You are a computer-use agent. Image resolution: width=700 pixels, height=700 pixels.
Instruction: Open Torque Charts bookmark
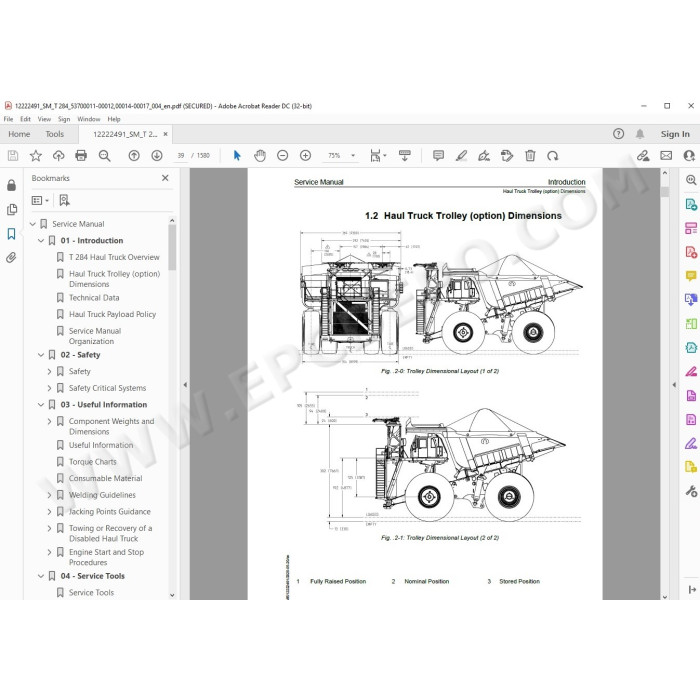93,462
